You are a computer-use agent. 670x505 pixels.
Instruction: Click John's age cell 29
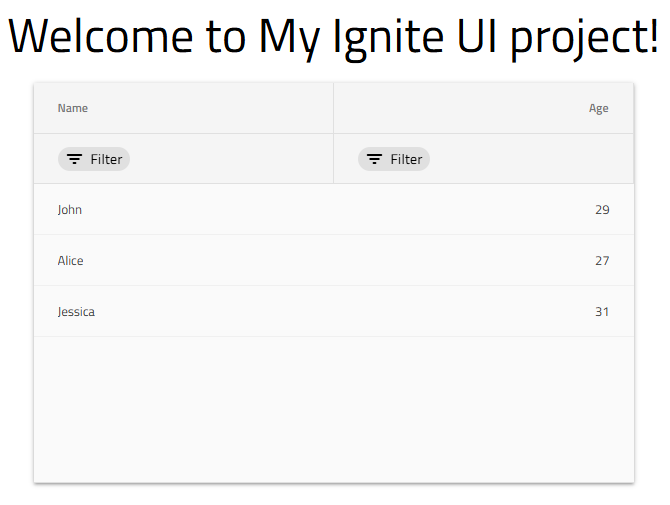601,210
